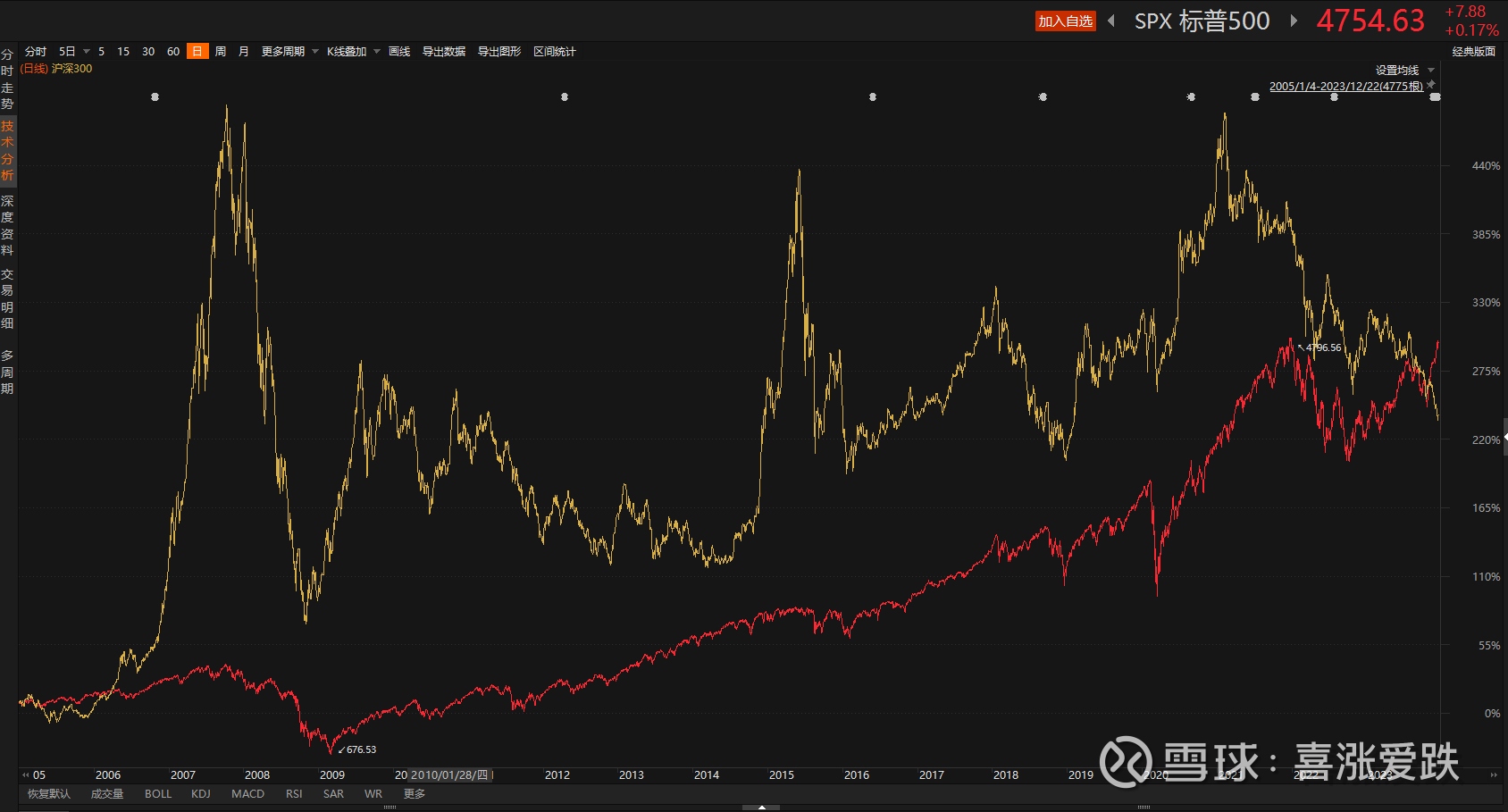Go to the next stock with right arrow

coord(1294,21)
